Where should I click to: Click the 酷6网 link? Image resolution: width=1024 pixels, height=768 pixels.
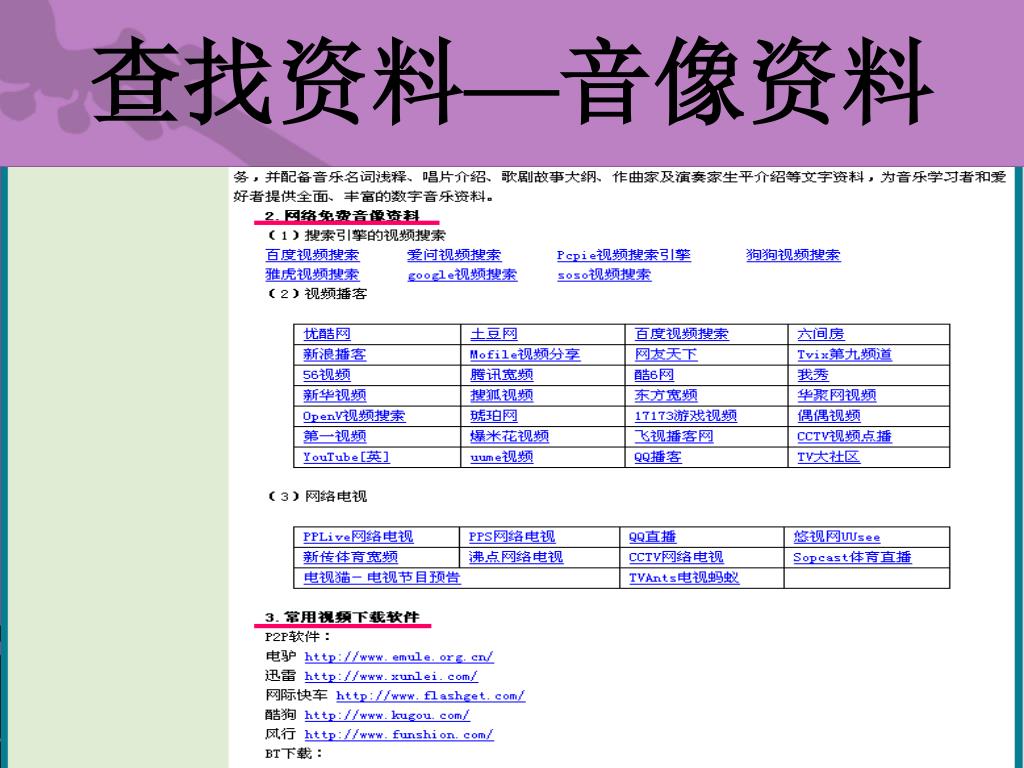pos(654,375)
